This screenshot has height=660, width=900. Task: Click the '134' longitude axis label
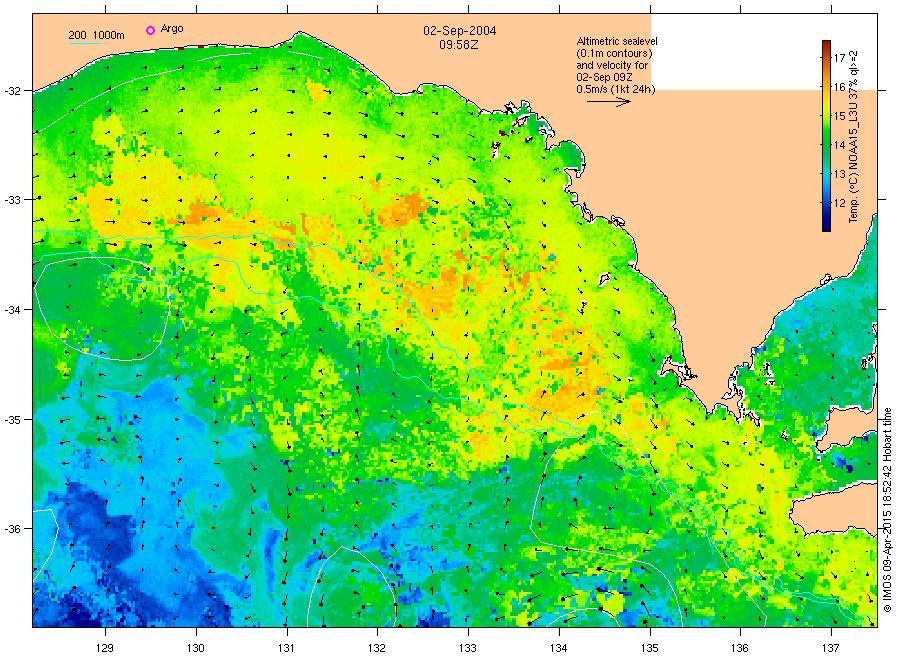pos(558,649)
